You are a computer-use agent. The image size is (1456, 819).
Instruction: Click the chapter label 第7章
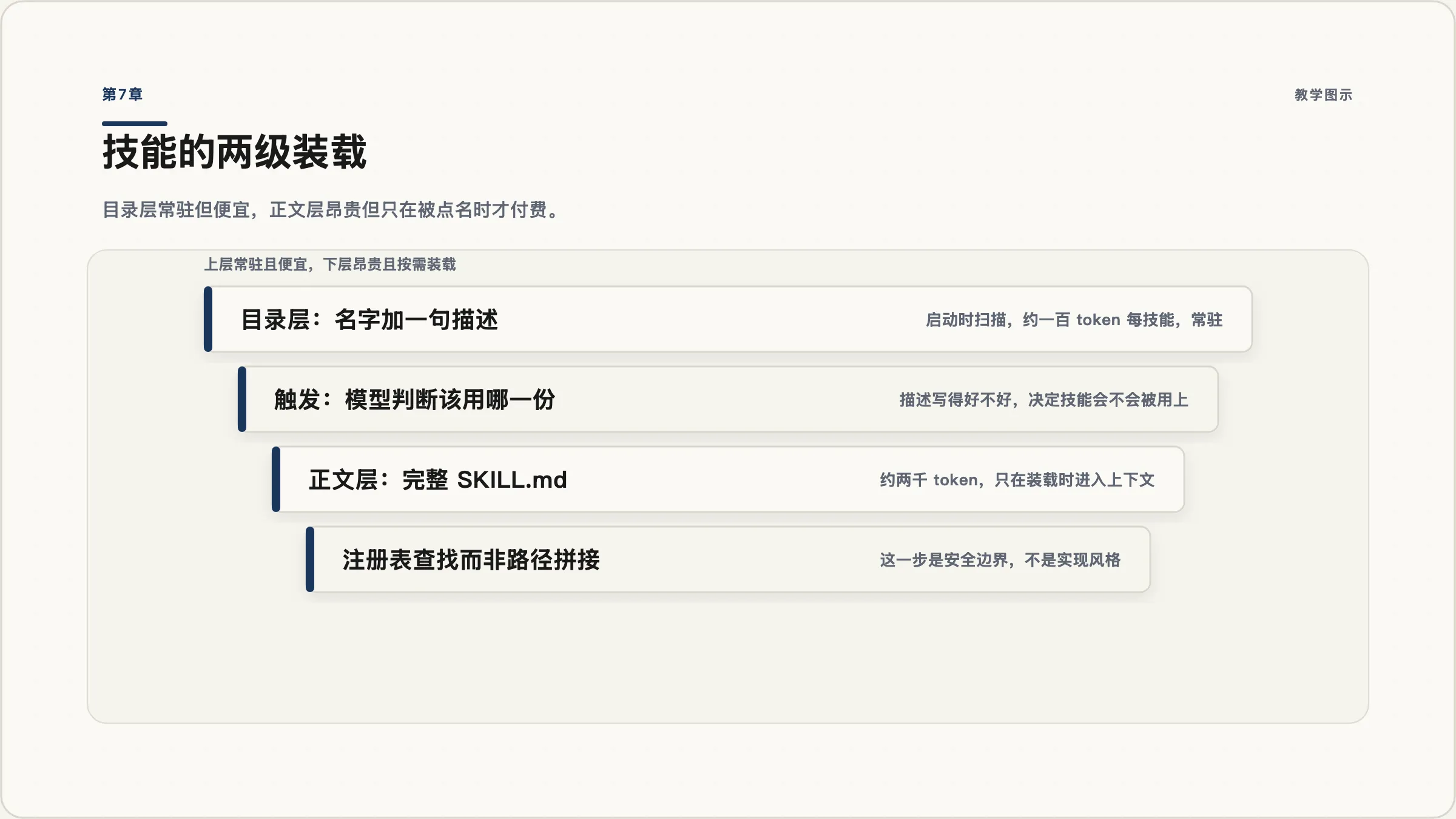coord(123,95)
